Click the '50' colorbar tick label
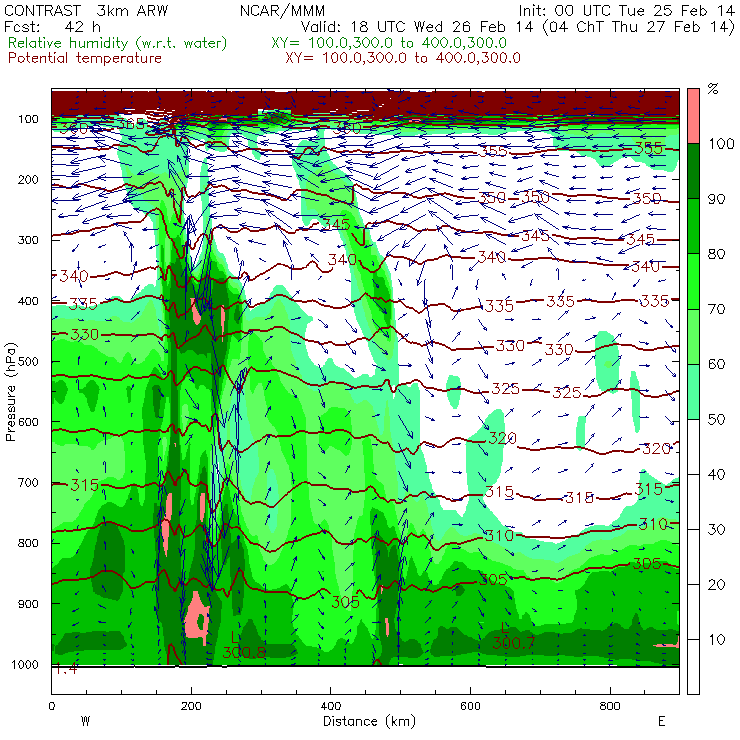Screen dimensions: 740x740 717,420
